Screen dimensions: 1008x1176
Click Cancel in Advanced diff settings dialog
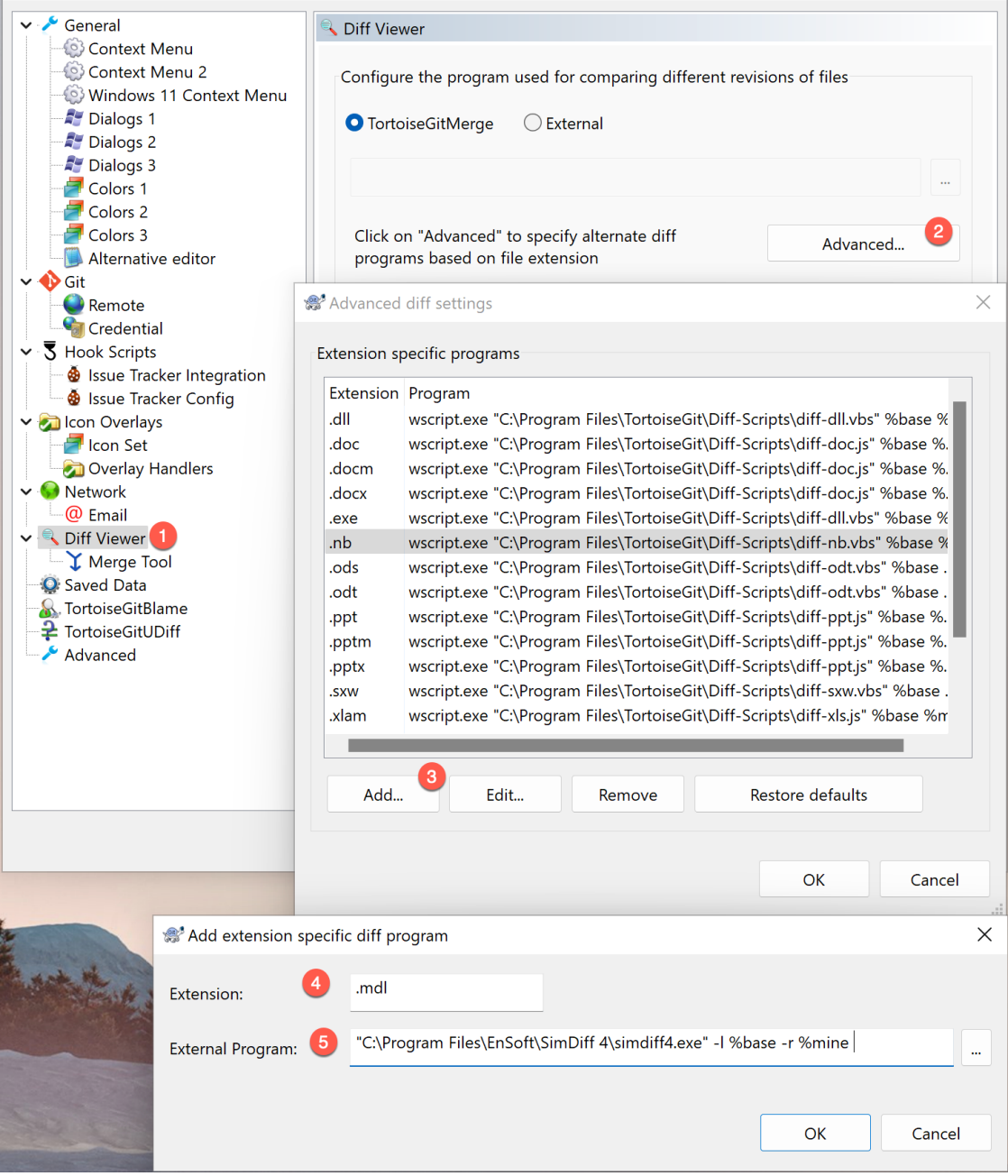[934, 879]
